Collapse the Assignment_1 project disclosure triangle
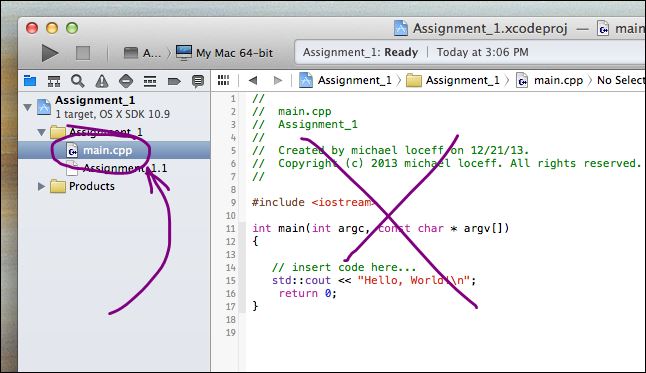 pyautogui.click(x=28, y=108)
